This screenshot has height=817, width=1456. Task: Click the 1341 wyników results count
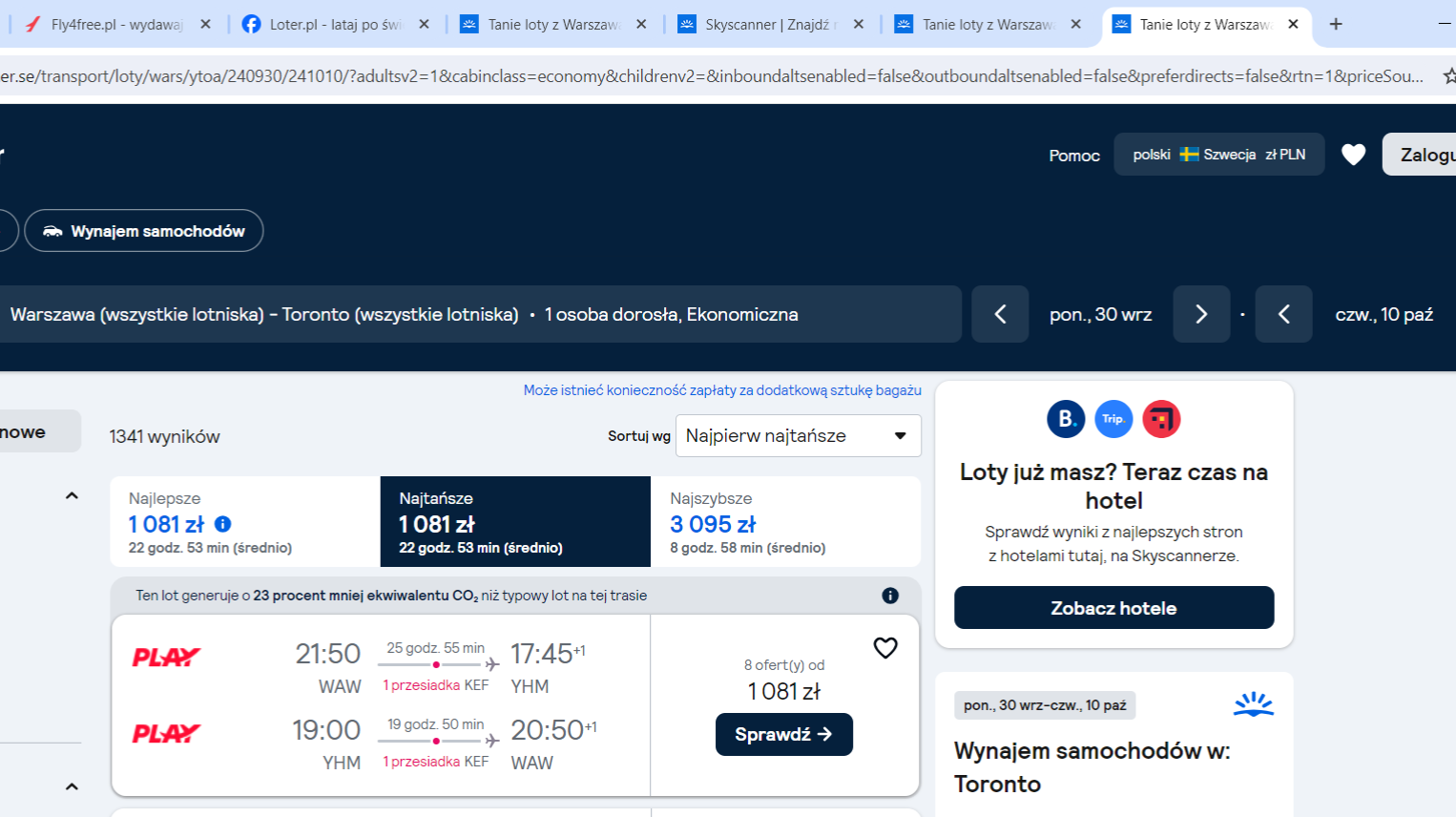point(164,437)
